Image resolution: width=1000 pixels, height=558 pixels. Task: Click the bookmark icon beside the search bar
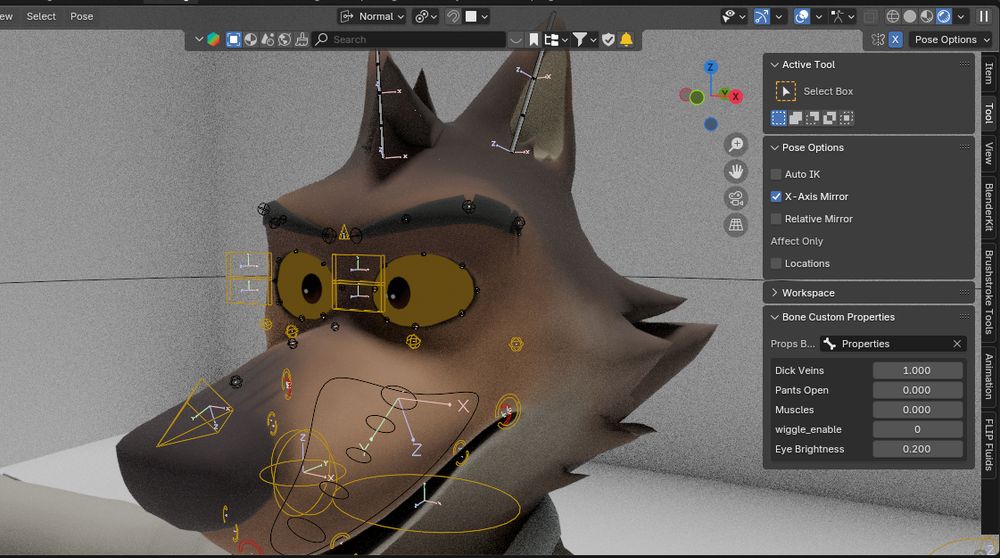[x=534, y=40]
